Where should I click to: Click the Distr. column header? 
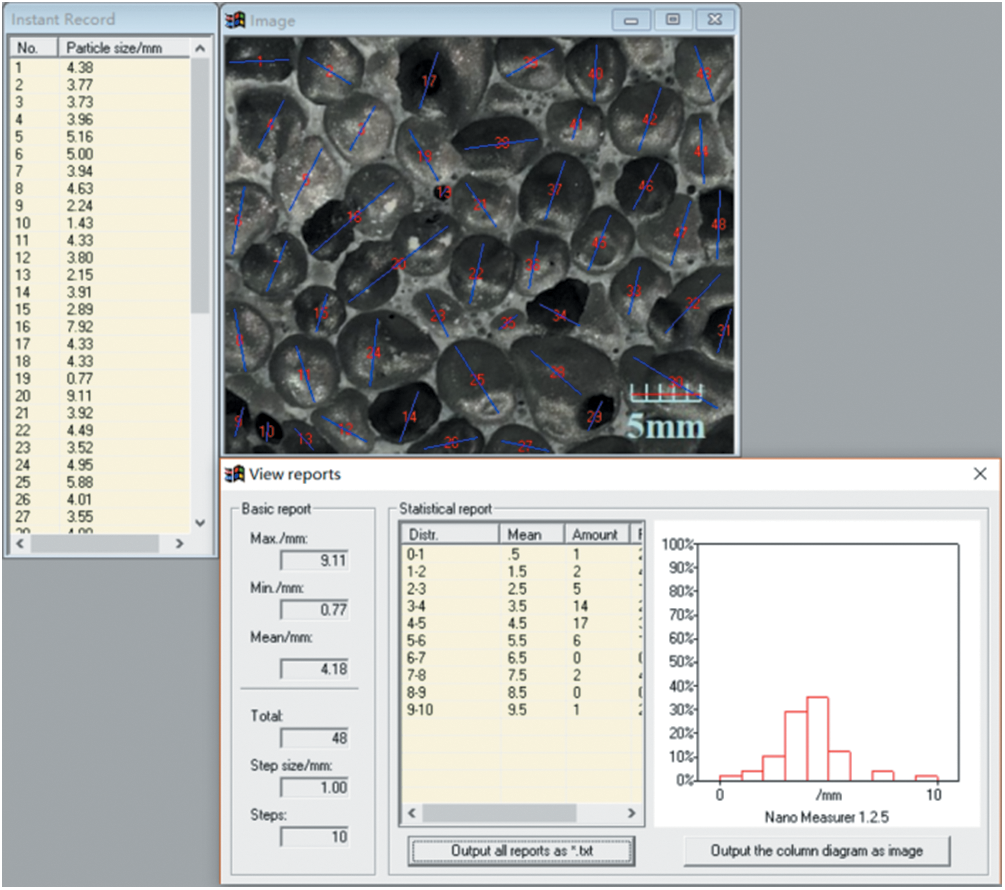[x=448, y=534]
